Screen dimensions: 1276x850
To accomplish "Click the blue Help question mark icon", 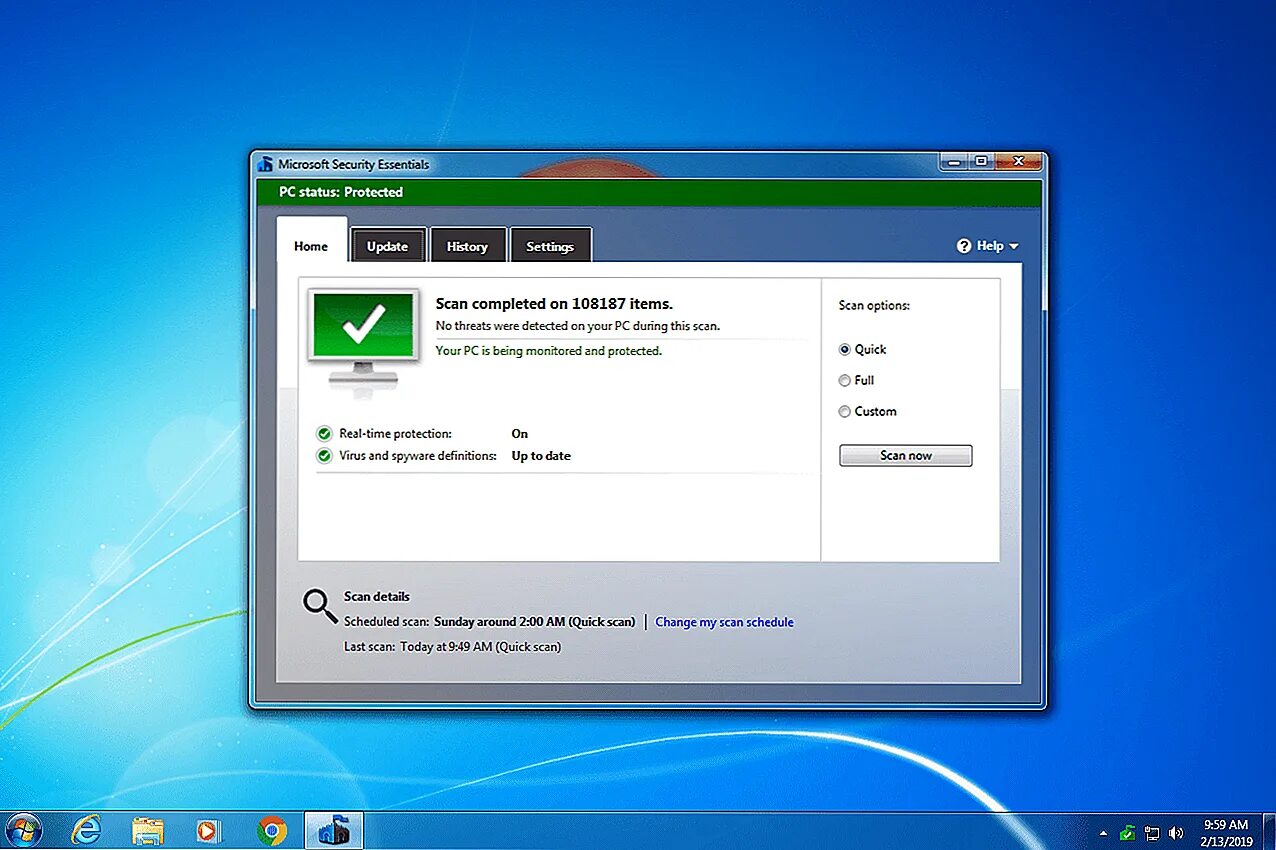I will point(964,246).
